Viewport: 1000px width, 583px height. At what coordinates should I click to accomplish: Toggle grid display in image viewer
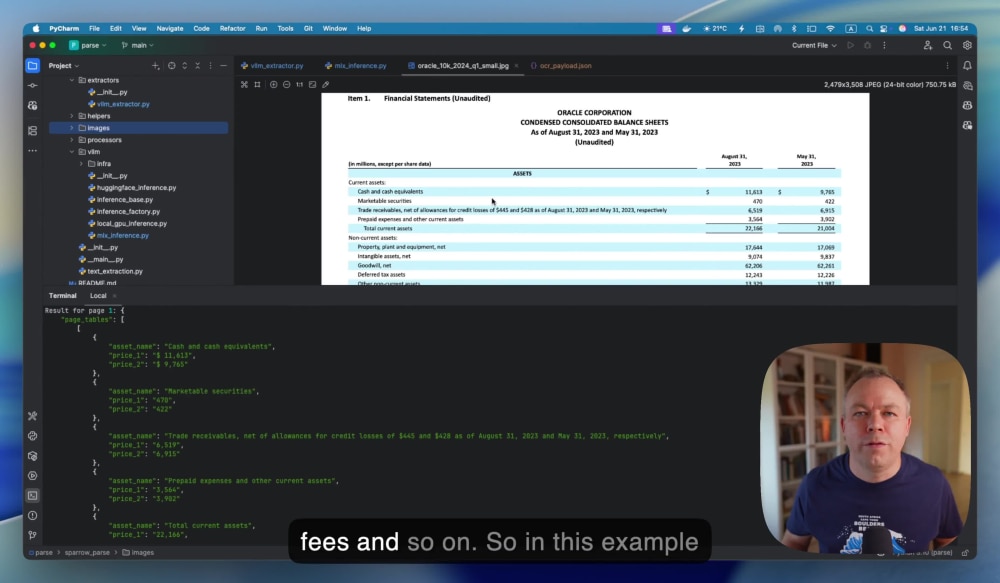257,84
